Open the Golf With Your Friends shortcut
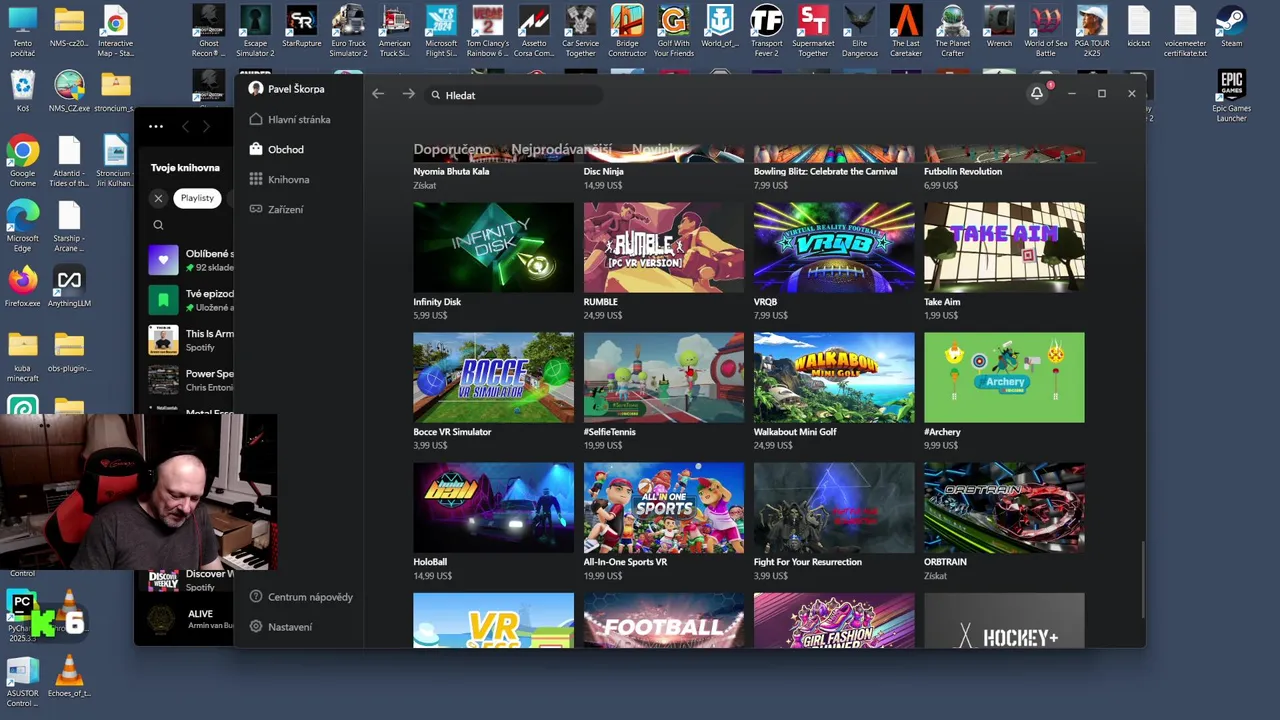Screen dimensions: 1280x720 click(x=674, y=30)
